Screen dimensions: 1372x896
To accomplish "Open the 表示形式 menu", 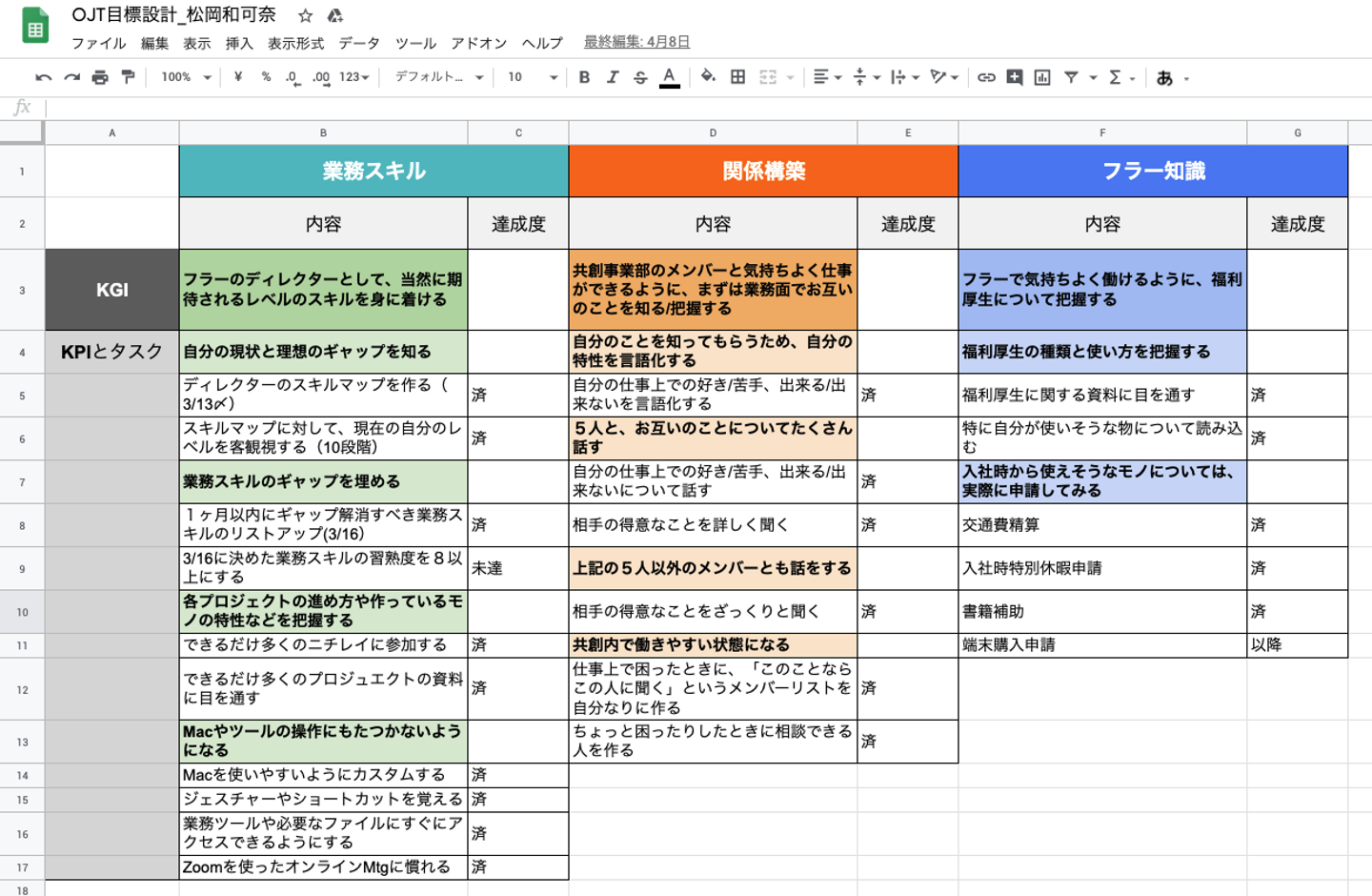I will 295,43.
